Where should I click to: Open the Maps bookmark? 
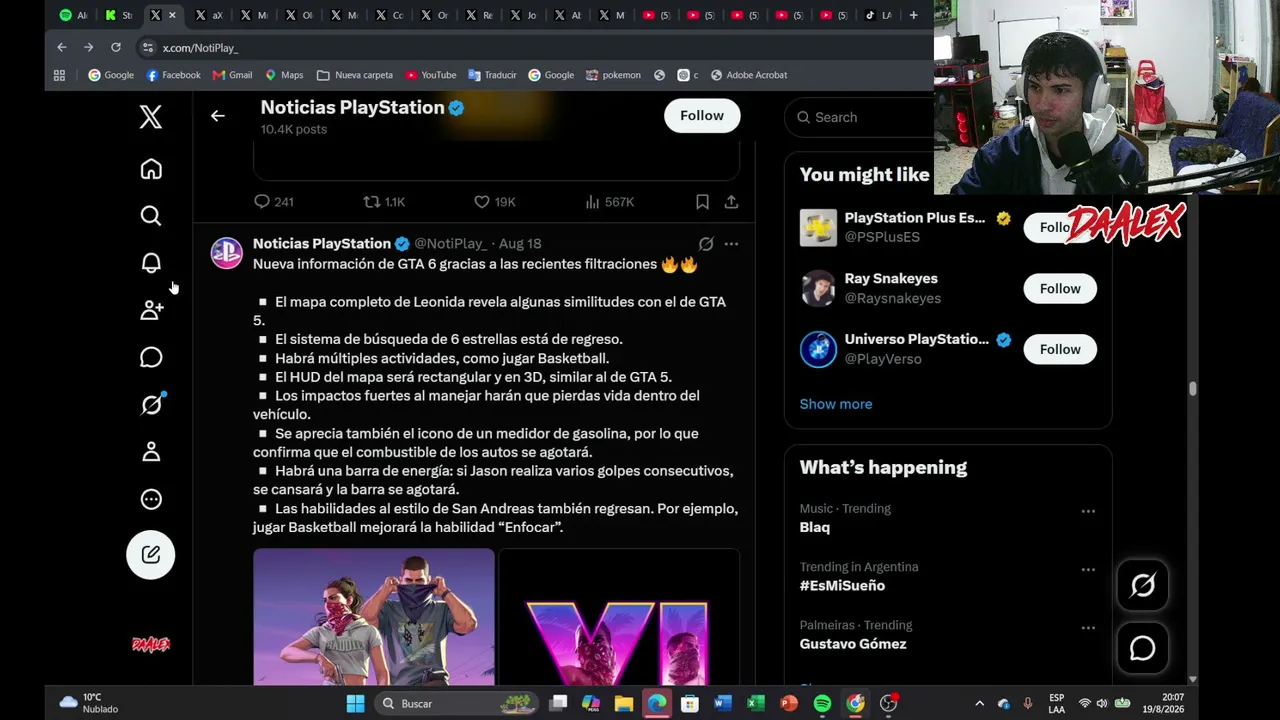point(284,75)
